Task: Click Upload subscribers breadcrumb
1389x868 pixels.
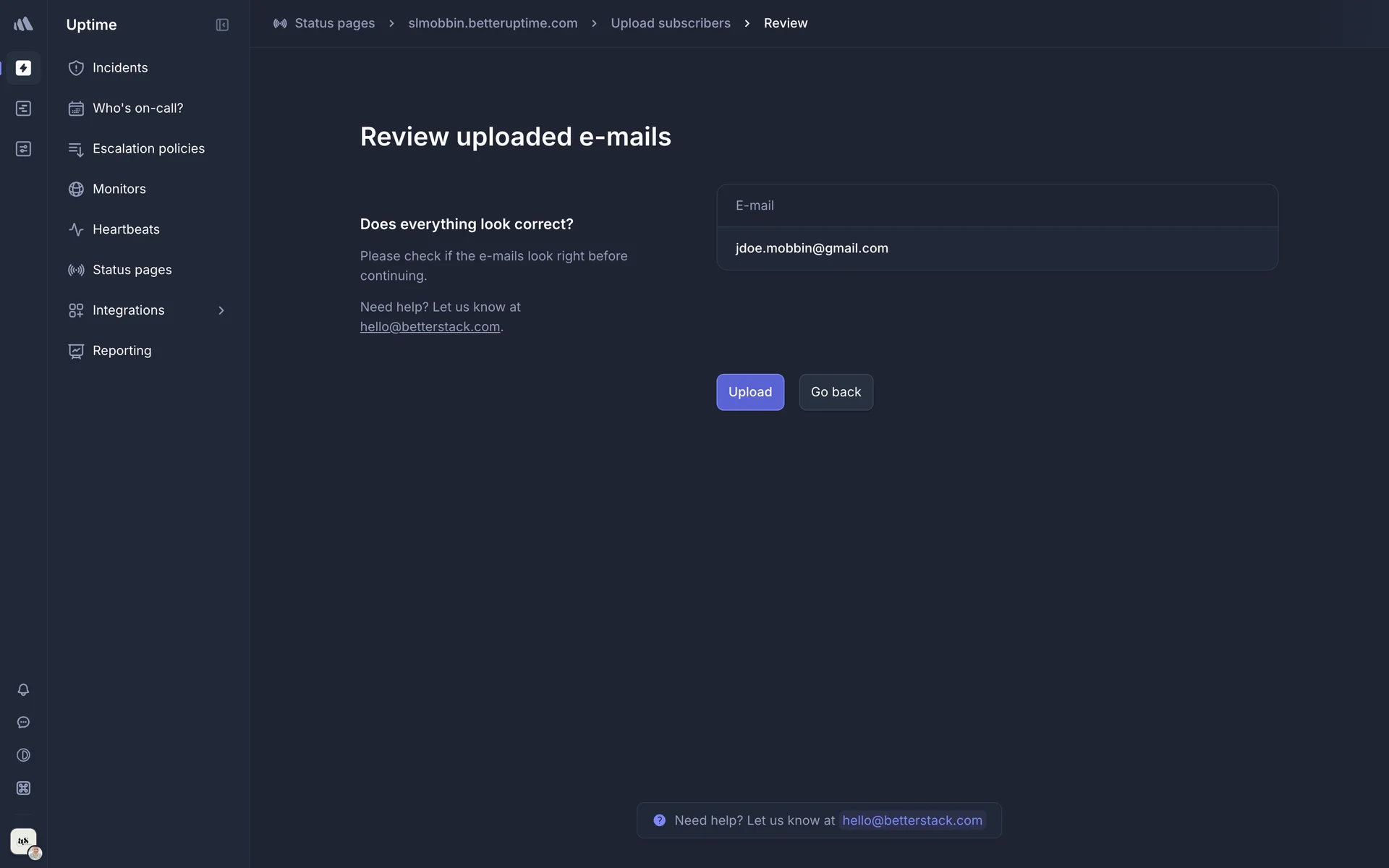Action: click(670, 23)
